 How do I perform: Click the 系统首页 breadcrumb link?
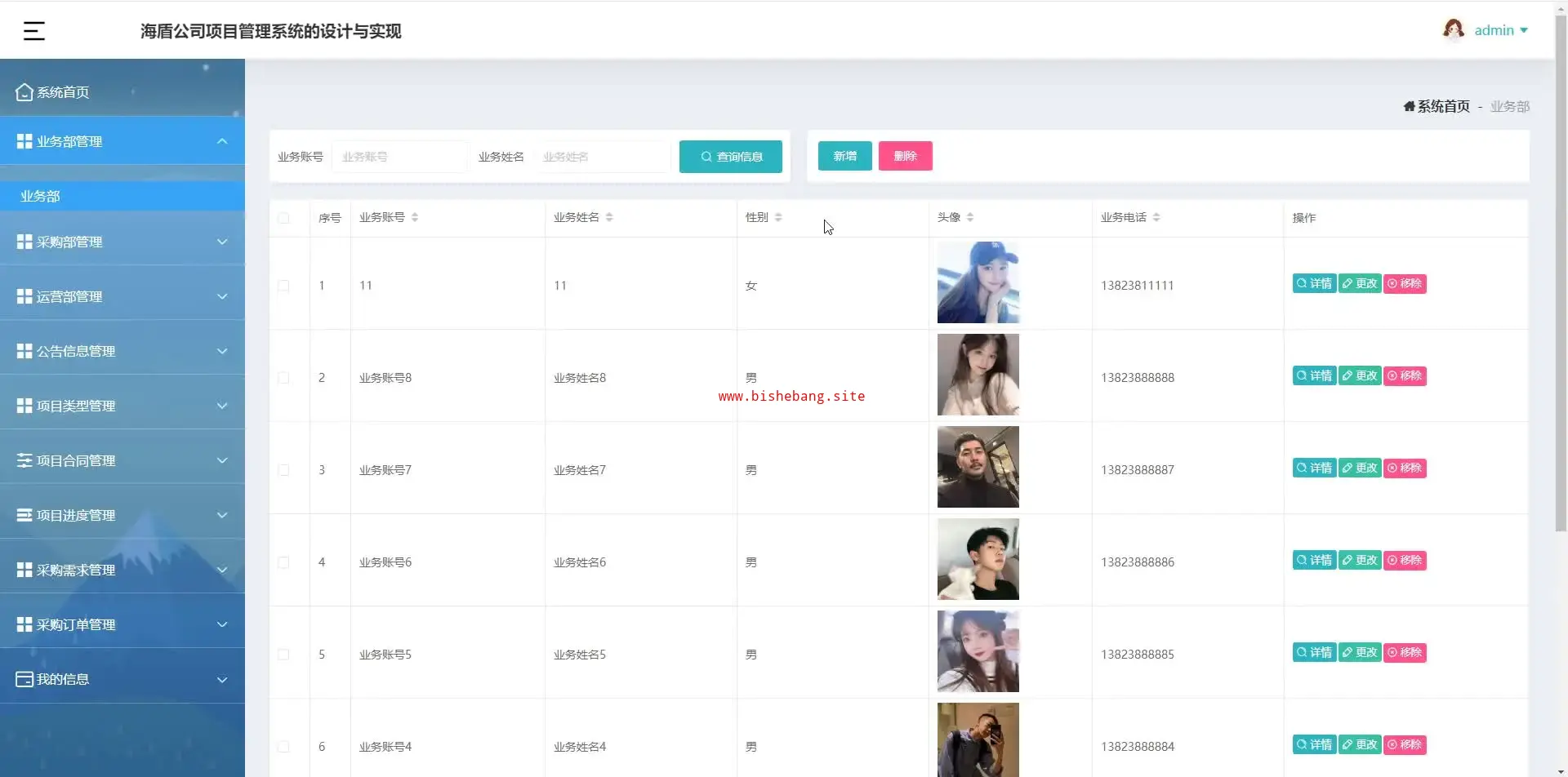click(1437, 106)
